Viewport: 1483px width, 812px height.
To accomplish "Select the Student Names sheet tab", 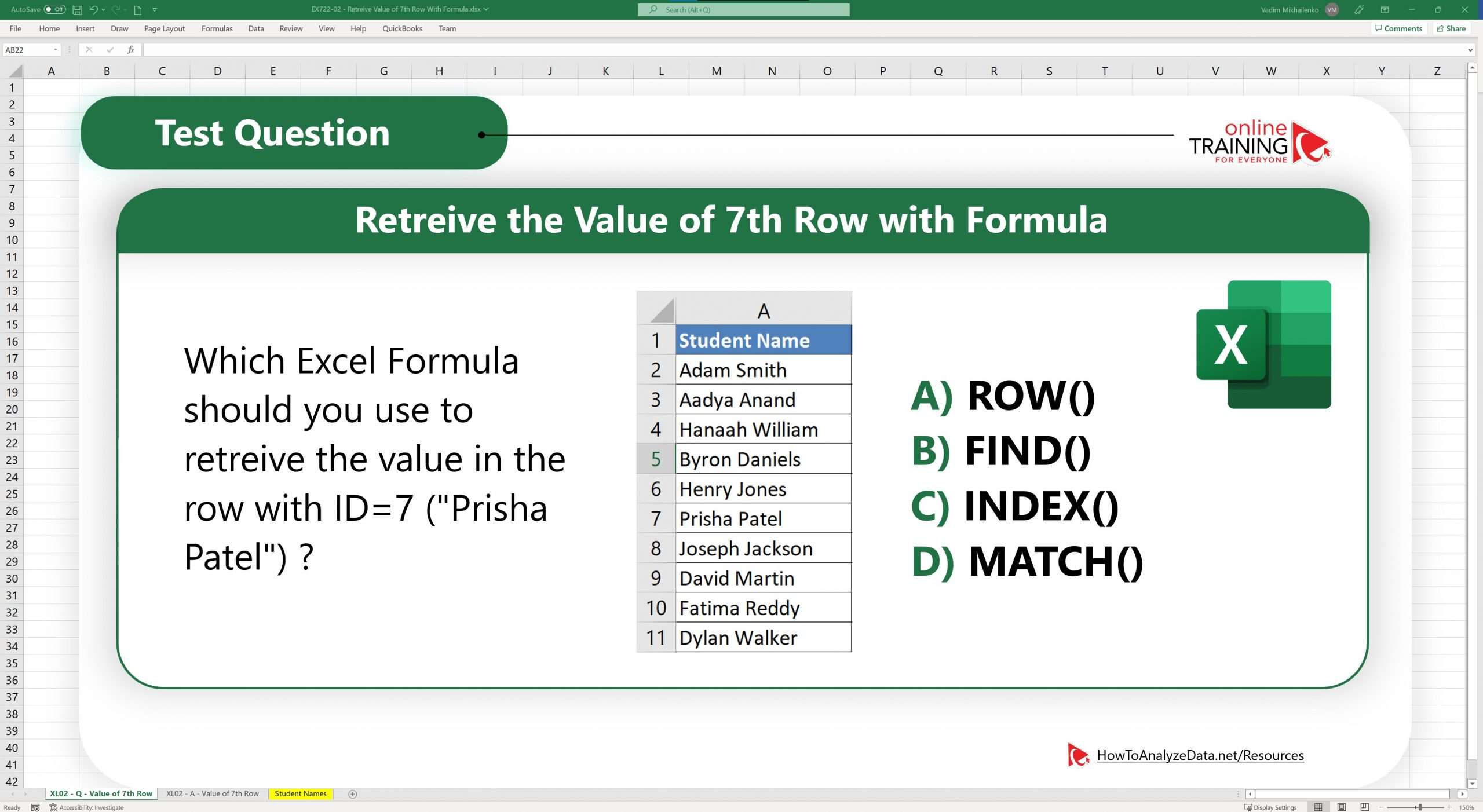I will (300, 793).
